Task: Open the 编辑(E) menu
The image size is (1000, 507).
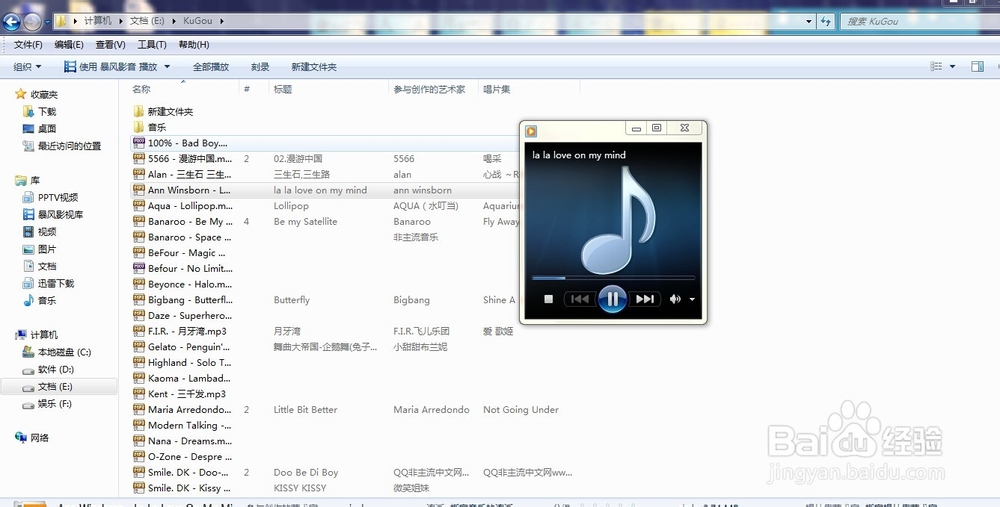Action: click(69, 45)
